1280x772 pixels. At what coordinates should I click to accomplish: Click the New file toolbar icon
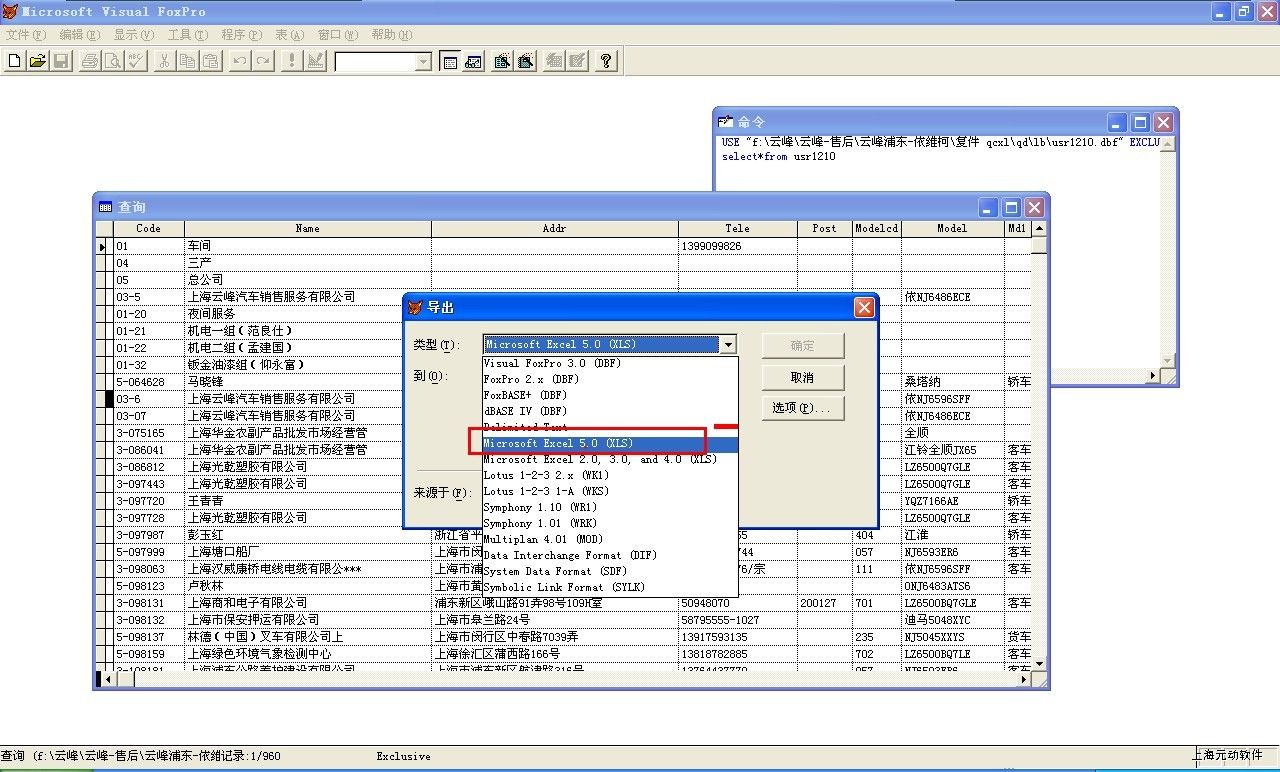15,61
